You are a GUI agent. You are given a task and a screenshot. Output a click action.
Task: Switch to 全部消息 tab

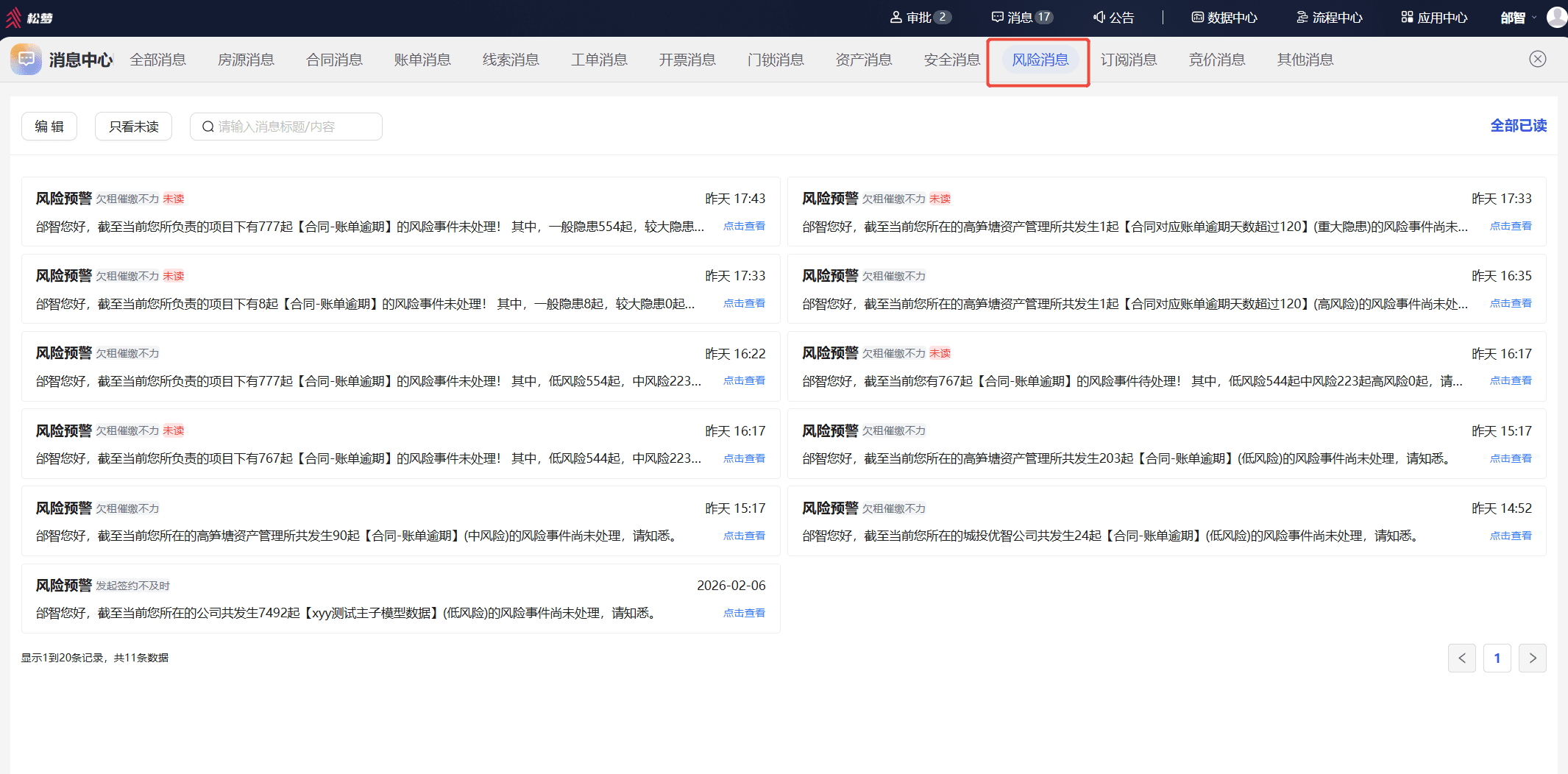[157, 60]
